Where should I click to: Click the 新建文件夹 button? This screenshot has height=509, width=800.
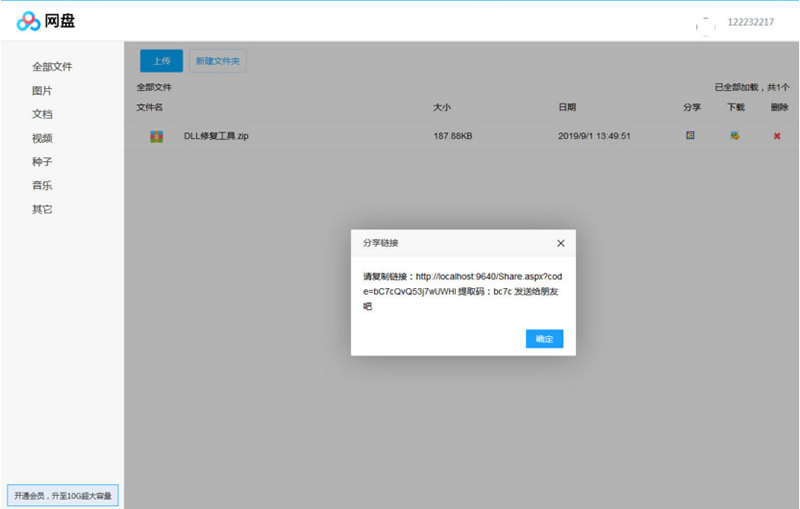218,61
